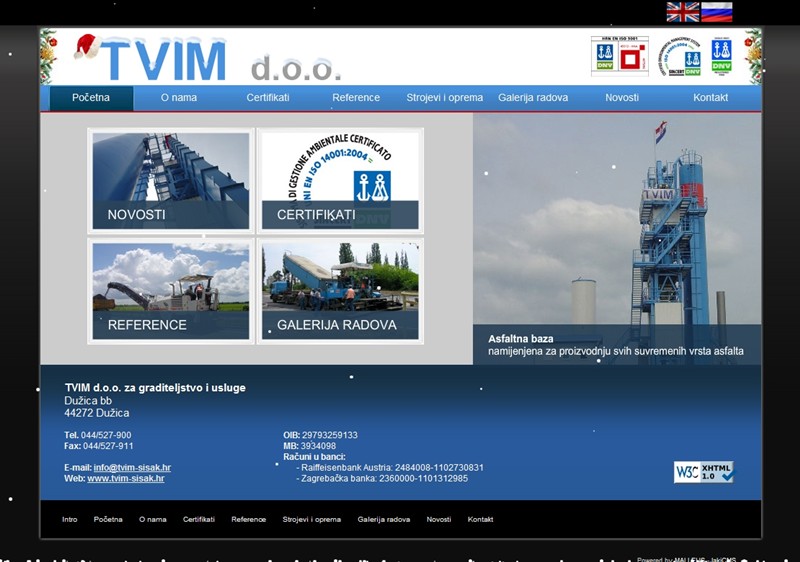
Task: Open the REFERENCE thumbnail tile
Action: pos(171,291)
